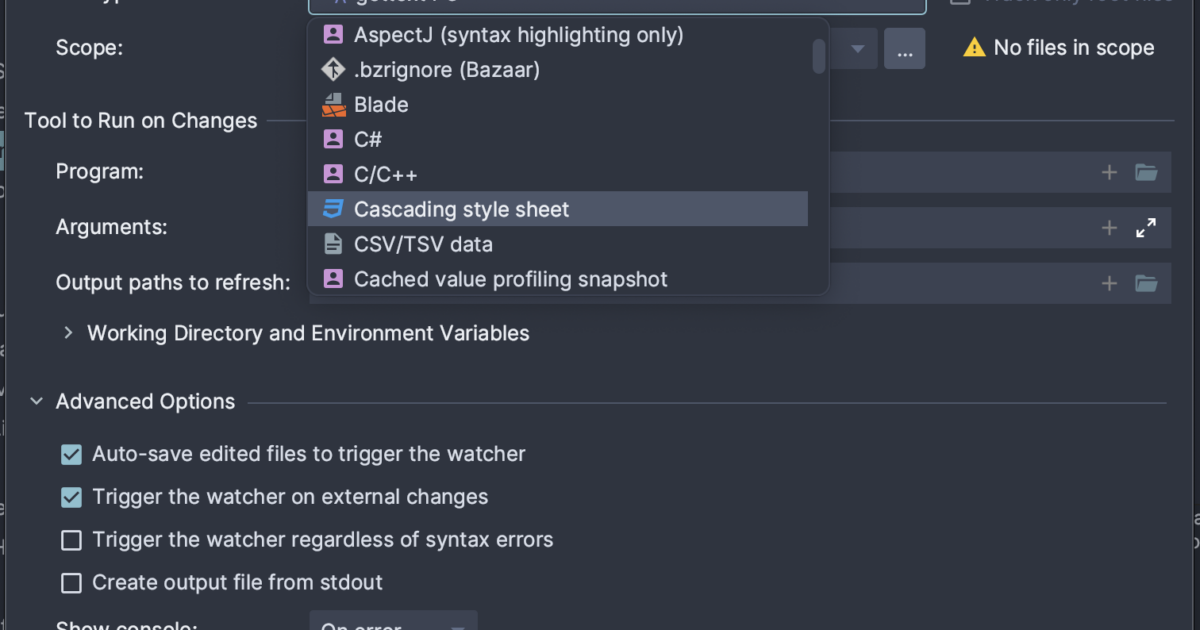Collapse the Advanced Options section
1200x630 pixels.
click(37, 402)
